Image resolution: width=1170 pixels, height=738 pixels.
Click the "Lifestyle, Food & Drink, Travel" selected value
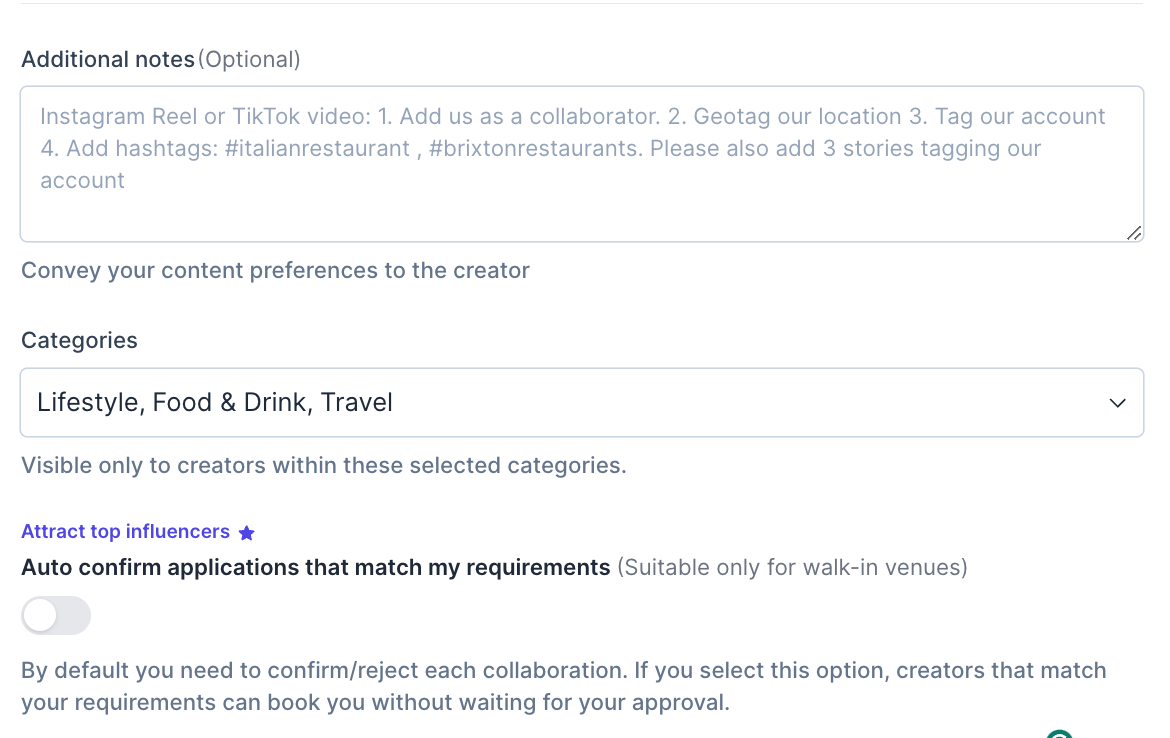[x=215, y=403]
